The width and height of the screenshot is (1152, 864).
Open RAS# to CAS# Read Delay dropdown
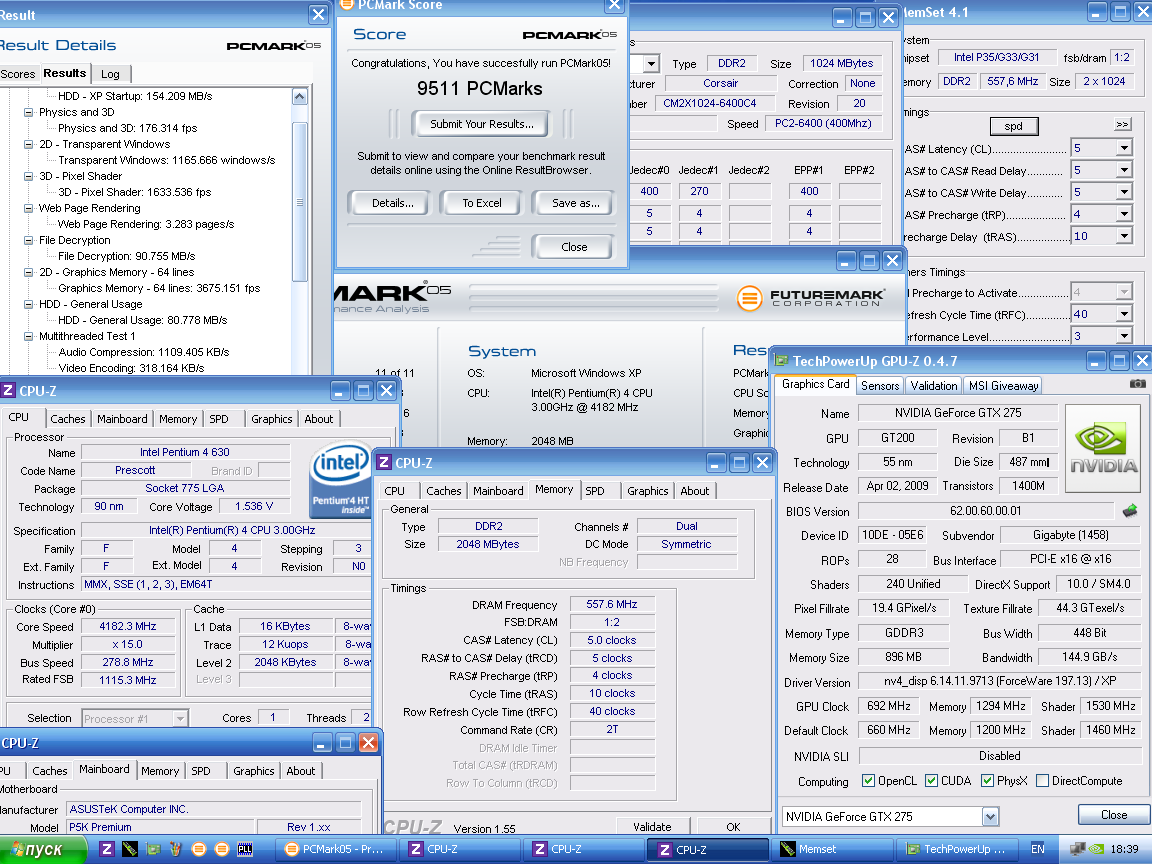pyautogui.click(x=1124, y=170)
